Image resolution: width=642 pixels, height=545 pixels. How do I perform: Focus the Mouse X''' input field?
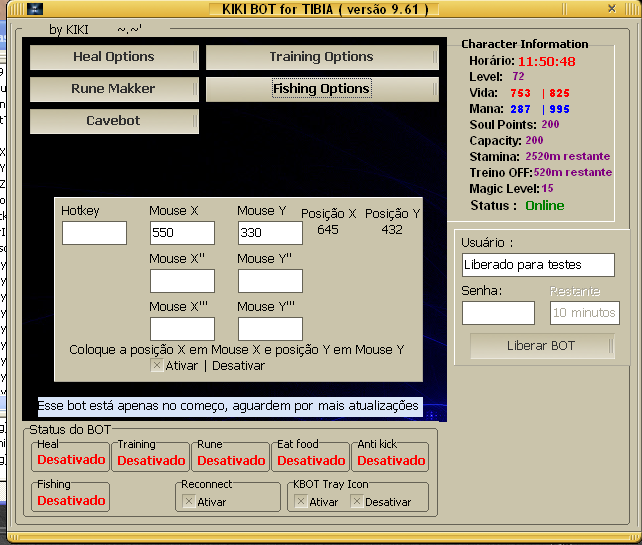(x=182, y=329)
